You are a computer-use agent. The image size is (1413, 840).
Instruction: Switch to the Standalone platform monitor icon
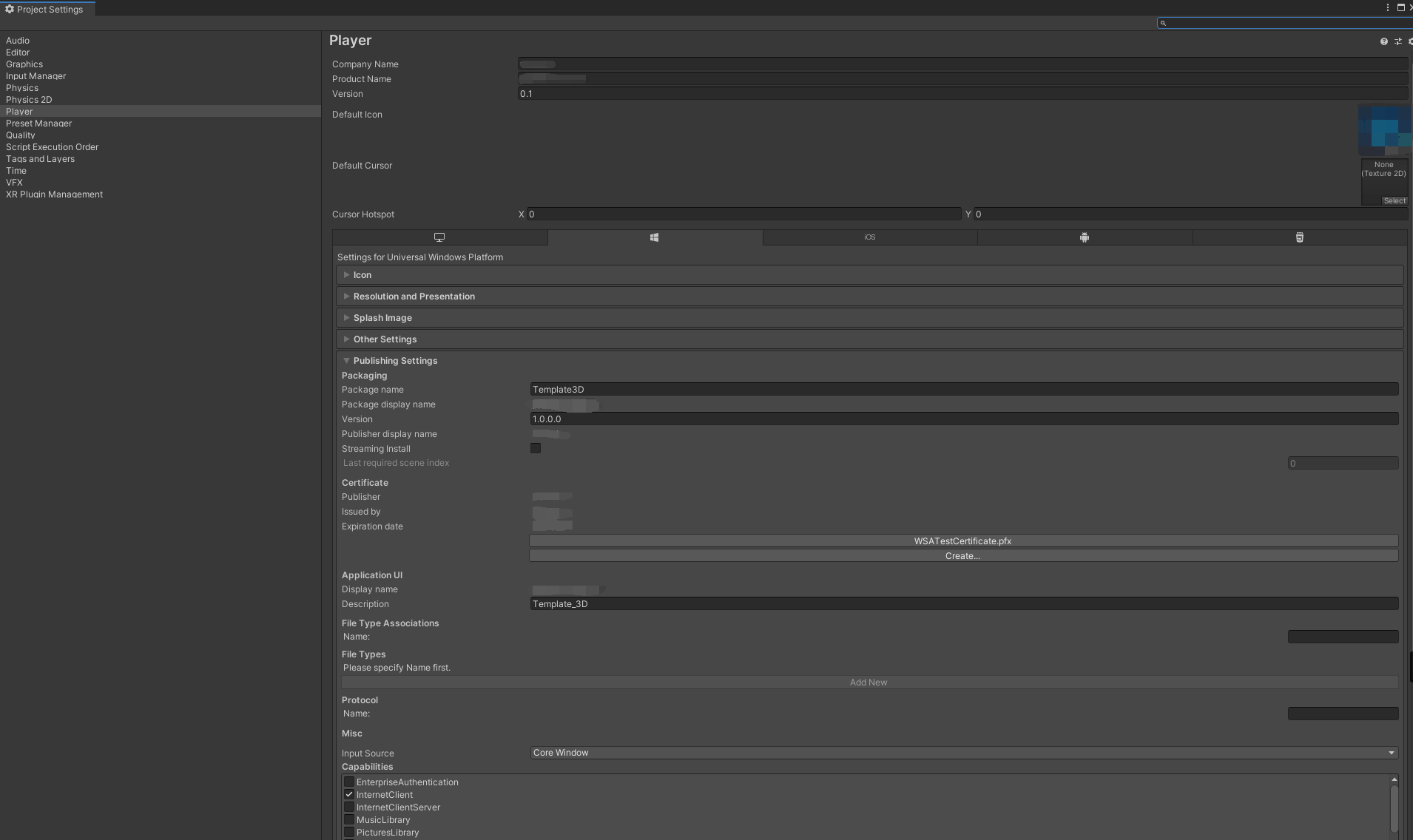(440, 237)
